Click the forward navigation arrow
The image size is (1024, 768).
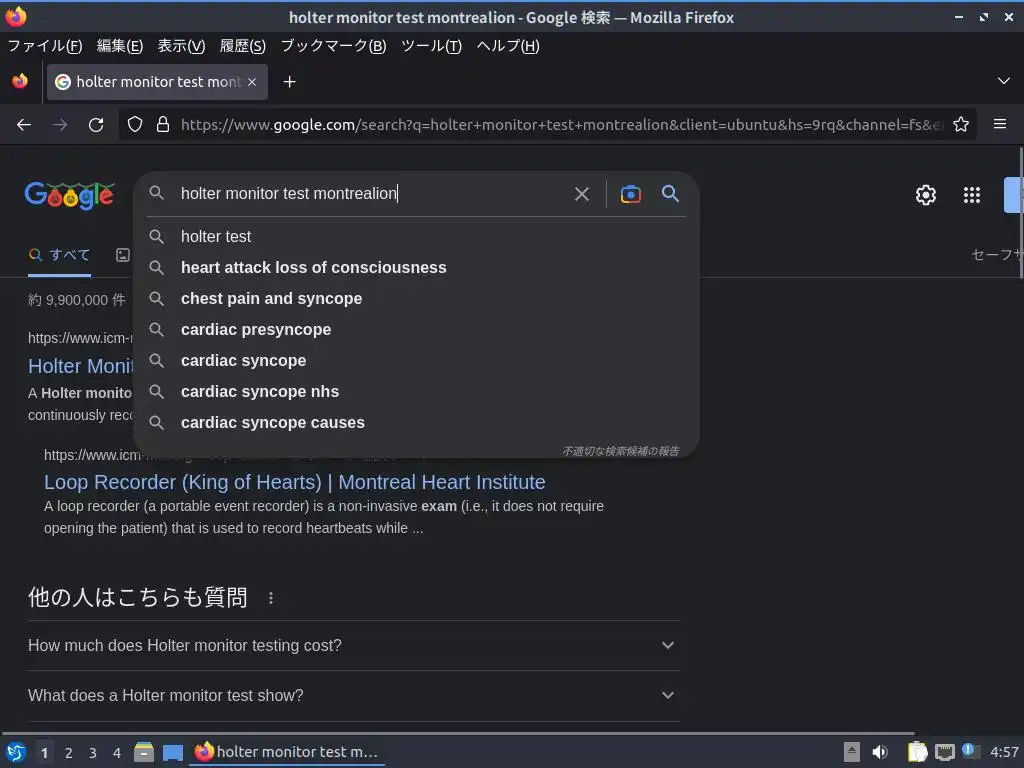coord(60,124)
